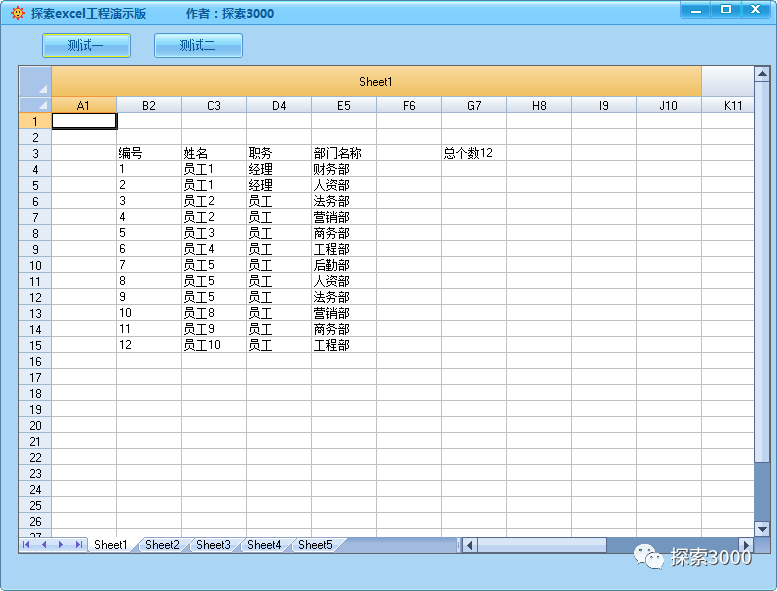
Task: Select column header I9
Action: pos(604,105)
